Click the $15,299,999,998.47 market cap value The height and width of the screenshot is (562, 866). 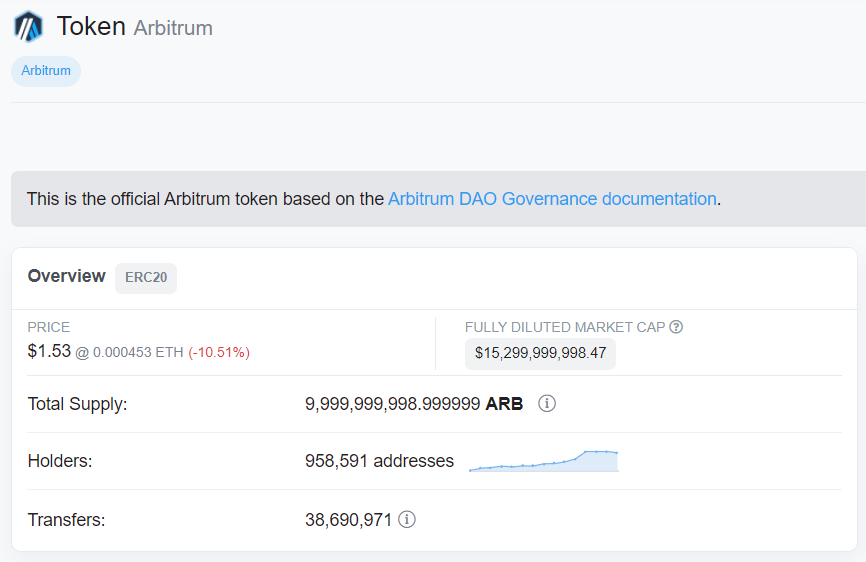tap(540, 353)
